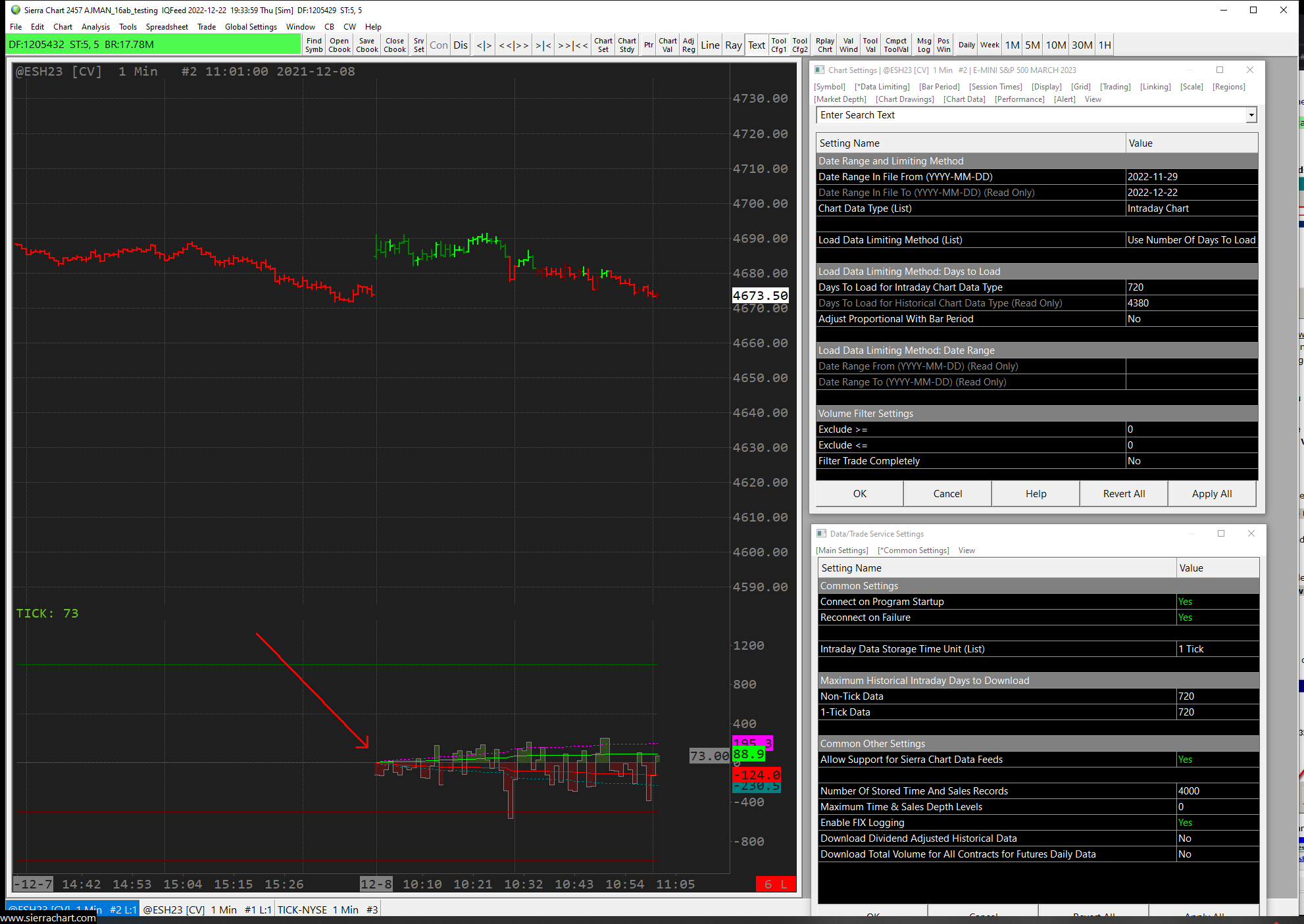This screenshot has height=924, width=1304.
Task: Click the Replay Chart toolbar button
Action: pos(824,45)
